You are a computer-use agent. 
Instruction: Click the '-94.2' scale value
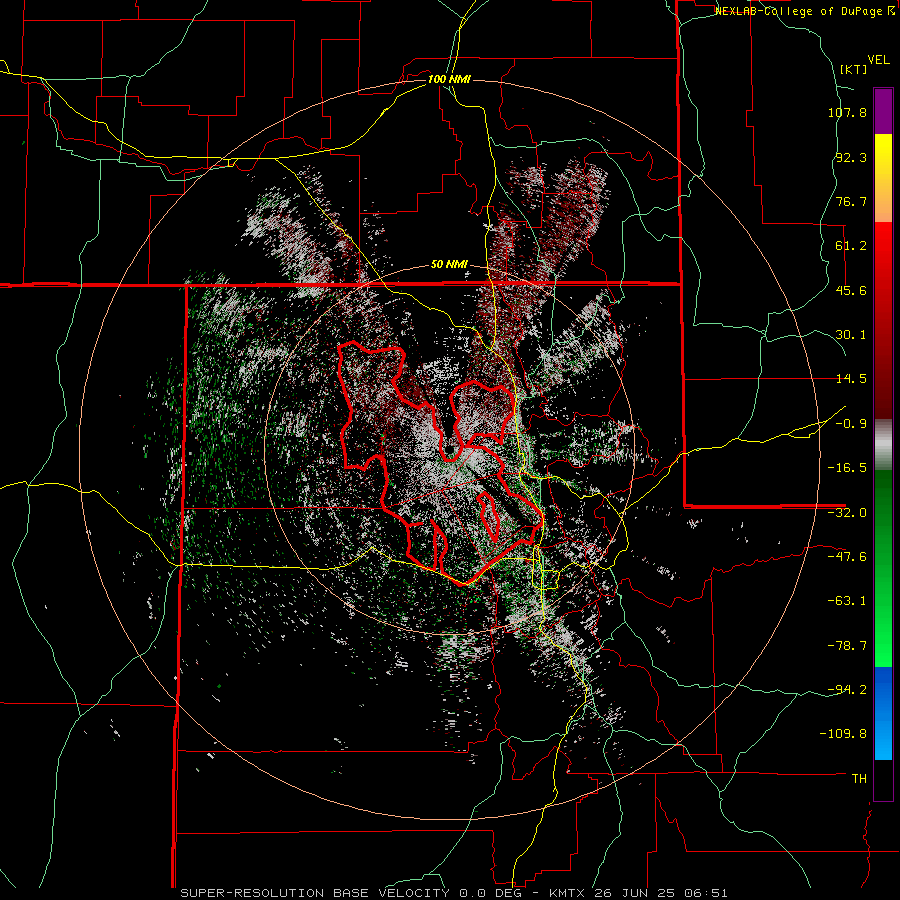847,689
